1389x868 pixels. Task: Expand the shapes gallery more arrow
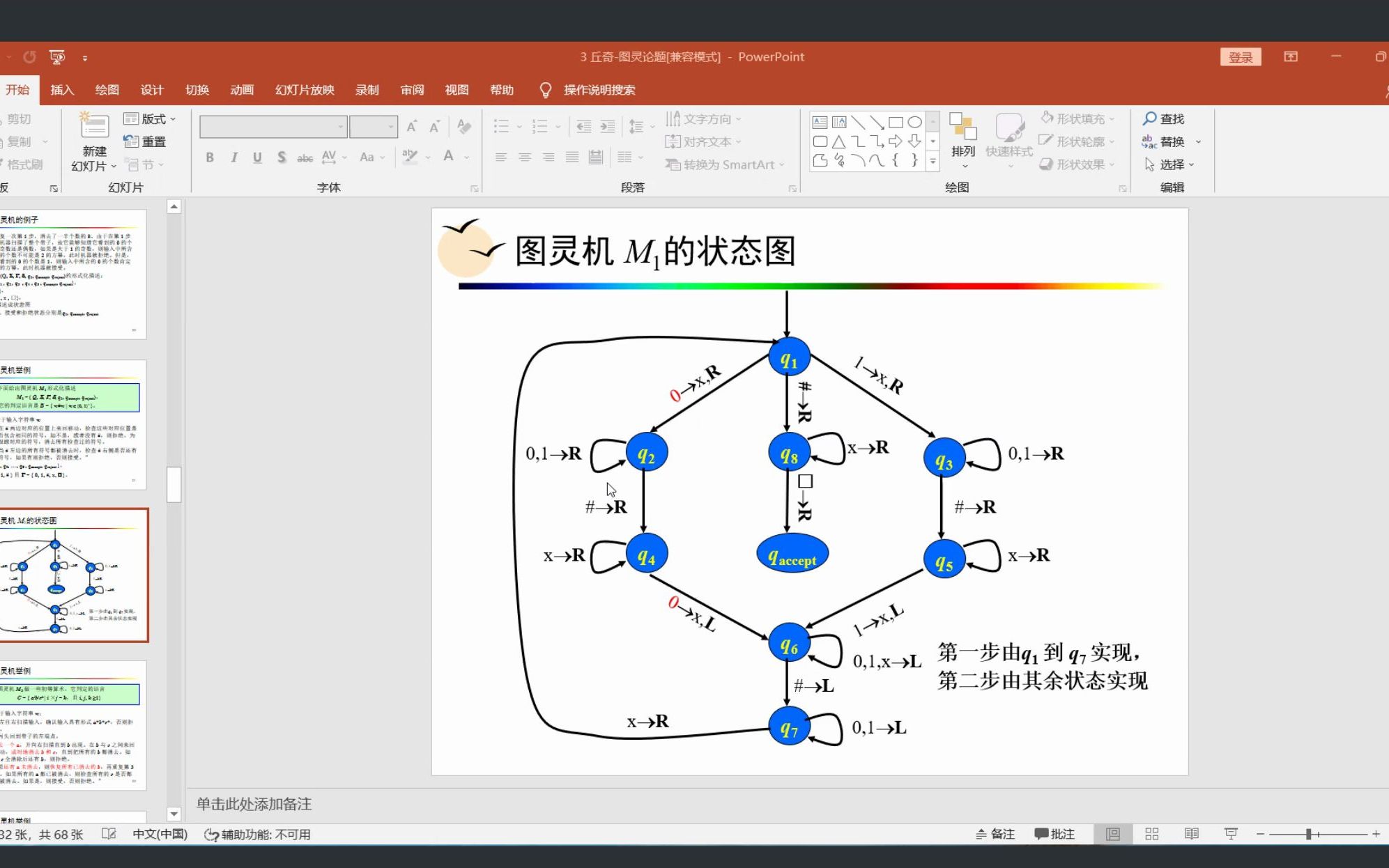coord(933,162)
